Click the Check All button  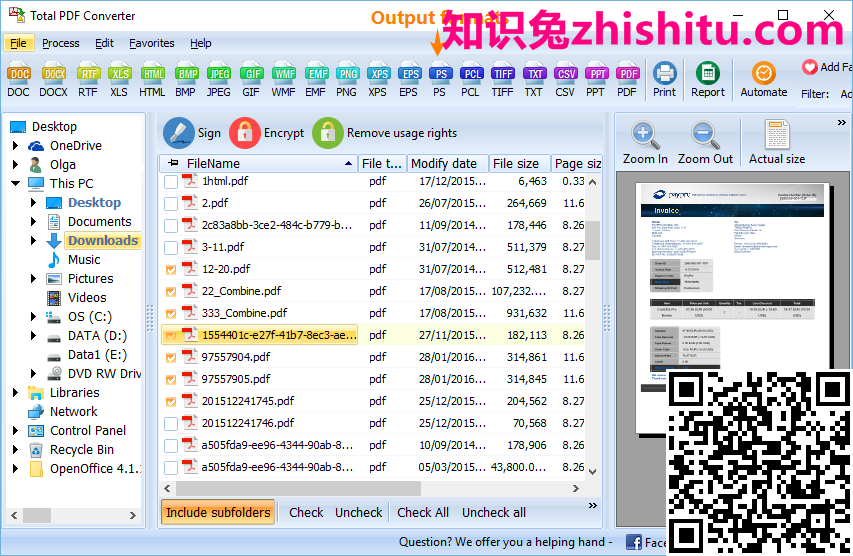(x=423, y=512)
